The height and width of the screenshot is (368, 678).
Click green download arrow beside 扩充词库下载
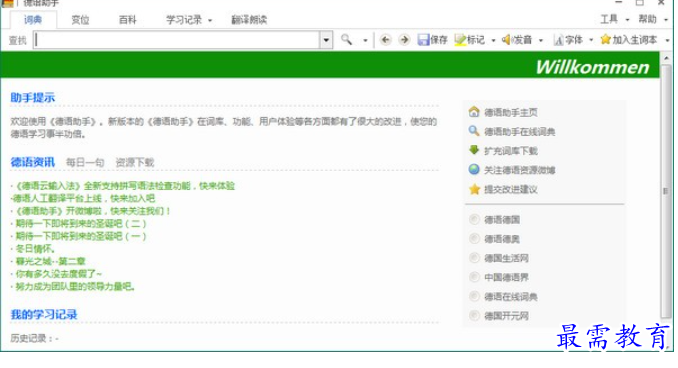(474, 150)
